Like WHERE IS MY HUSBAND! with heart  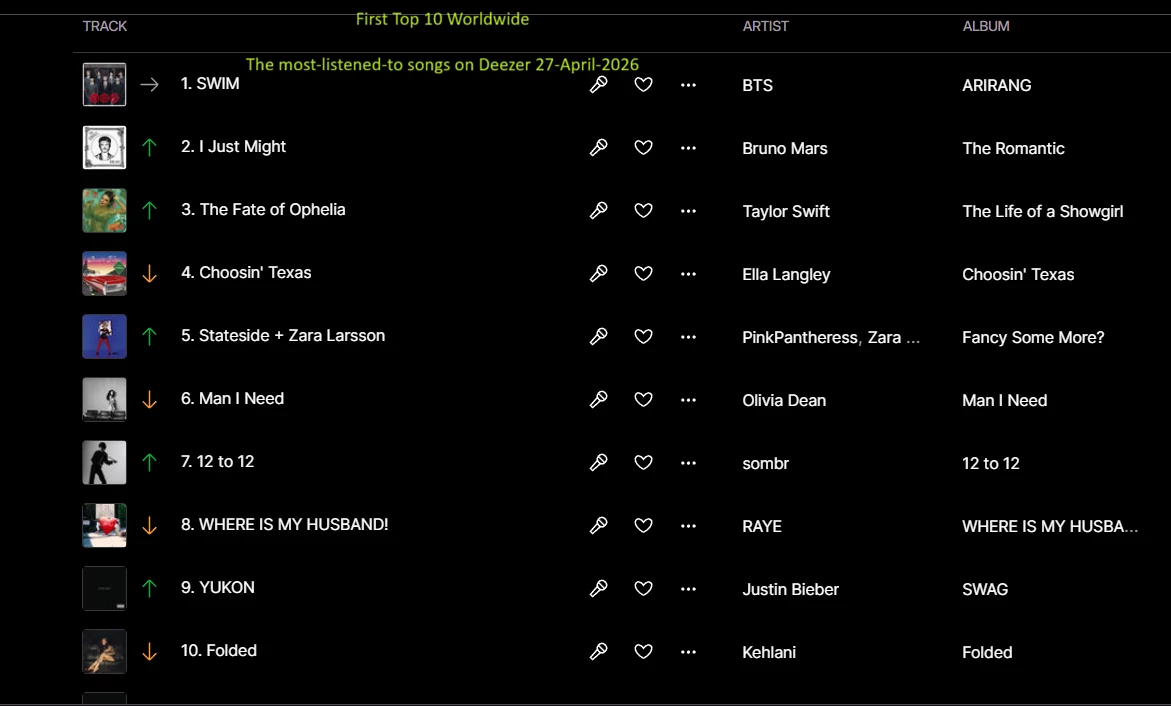pos(643,526)
